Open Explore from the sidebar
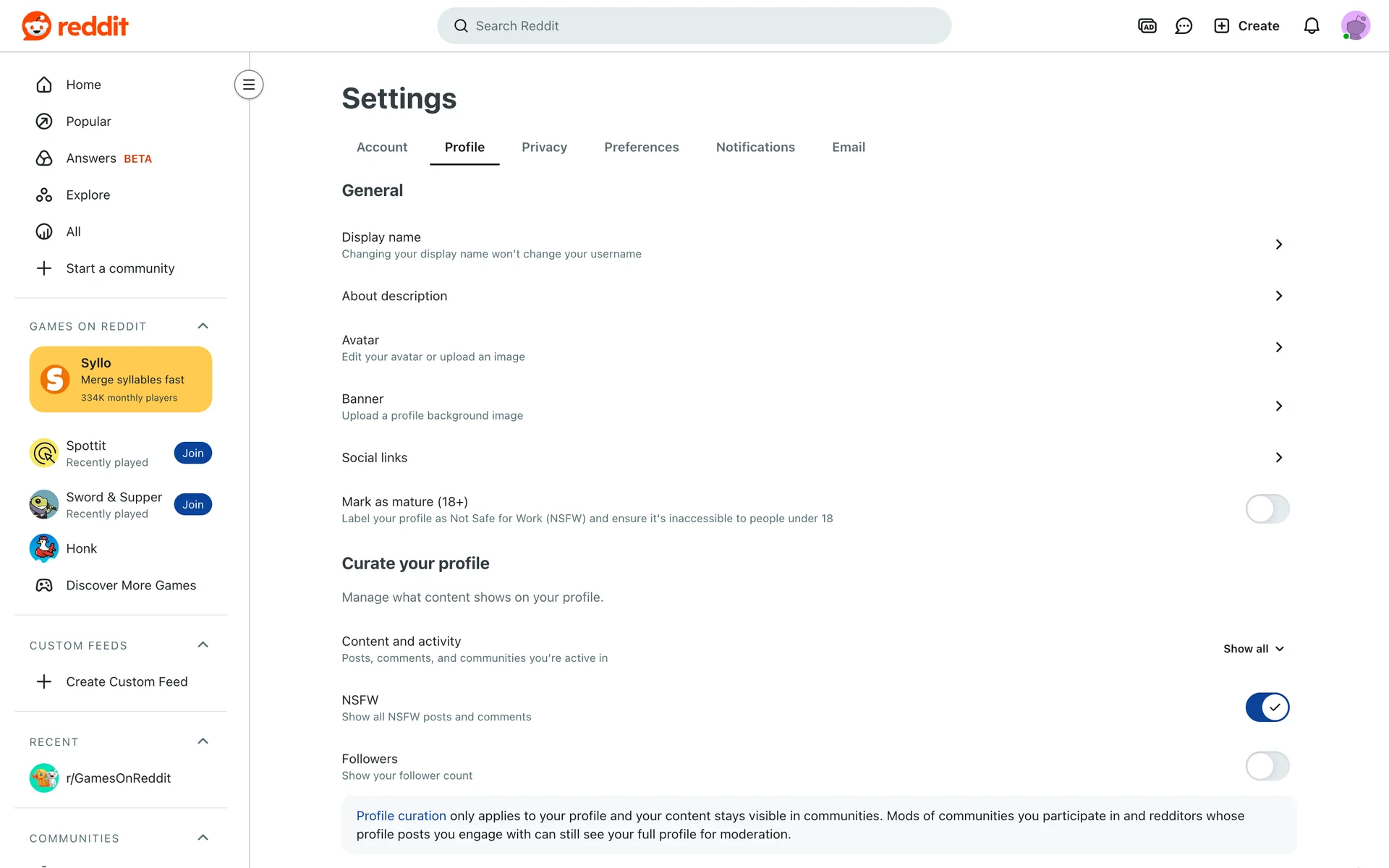 [x=88, y=195]
